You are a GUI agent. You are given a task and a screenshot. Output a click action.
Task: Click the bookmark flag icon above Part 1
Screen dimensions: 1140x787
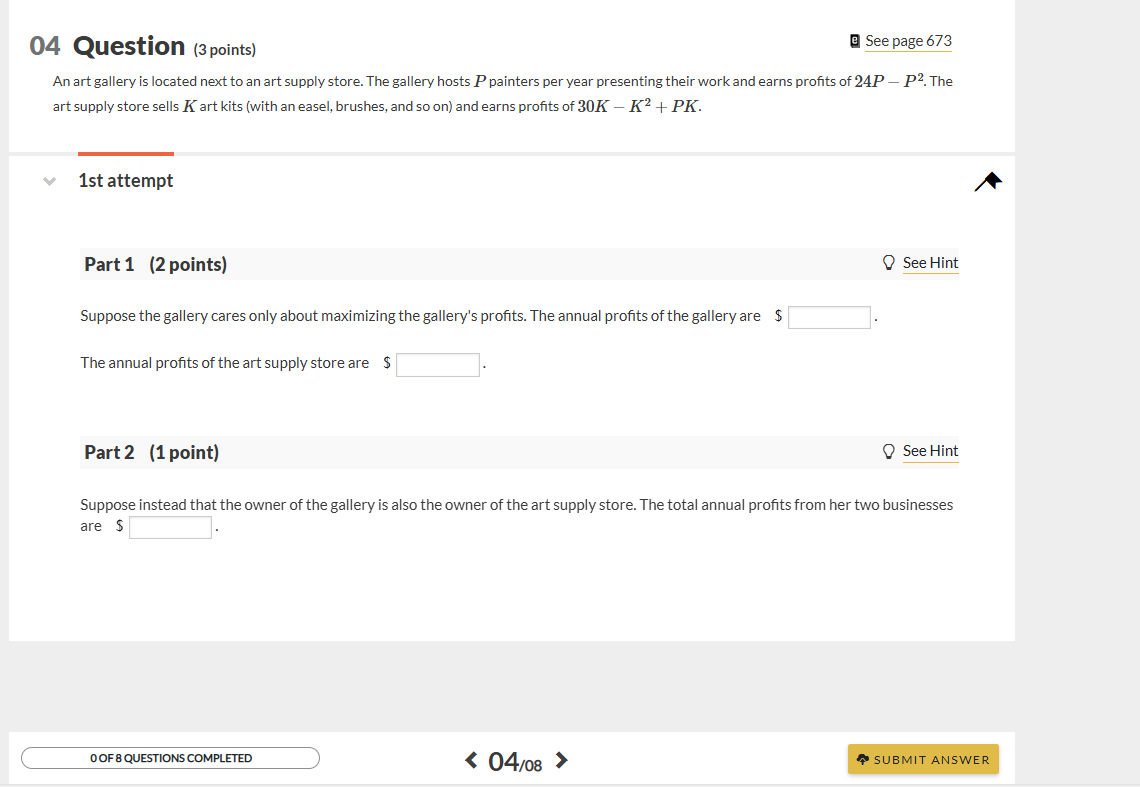987,180
